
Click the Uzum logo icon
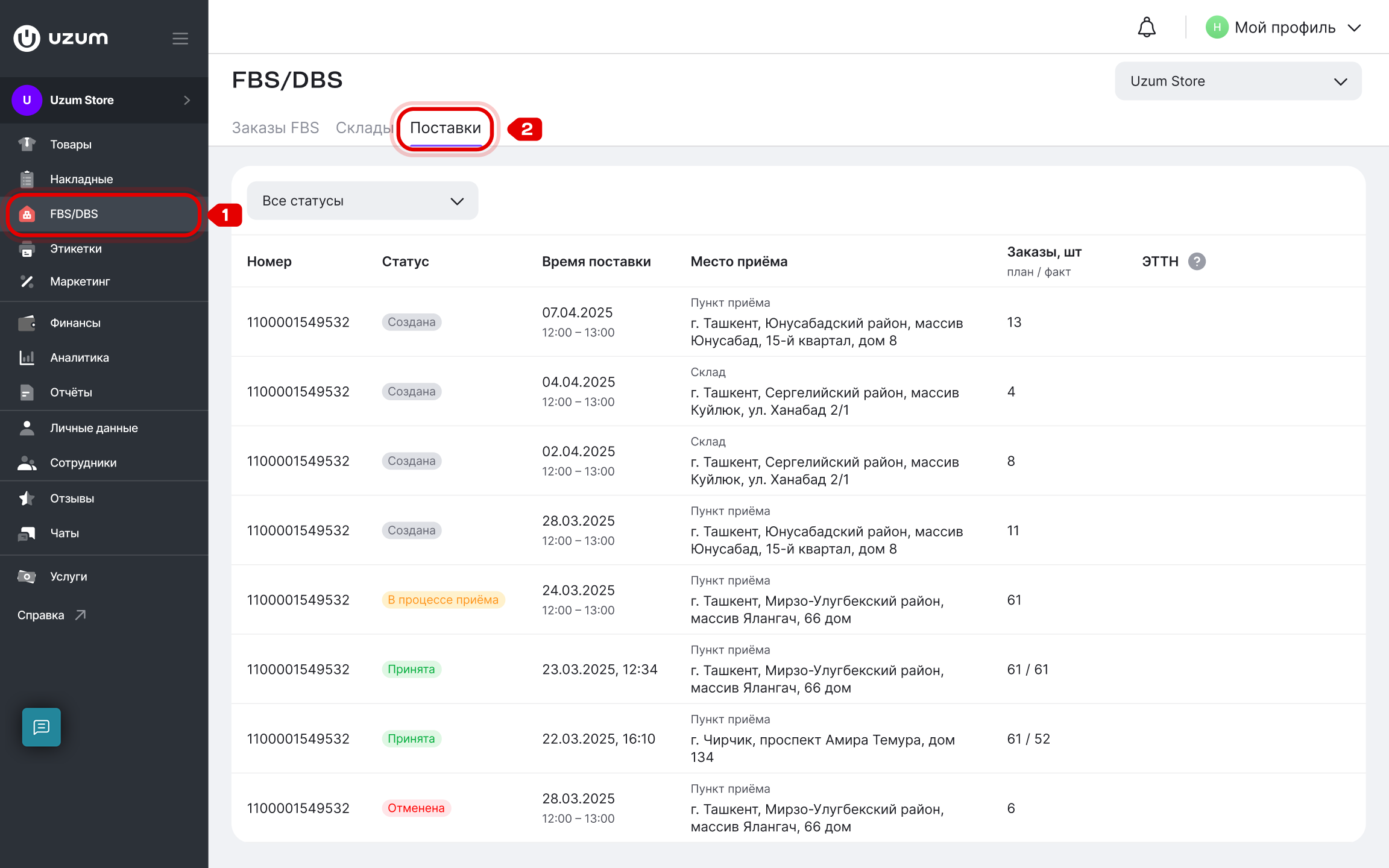coord(27,38)
